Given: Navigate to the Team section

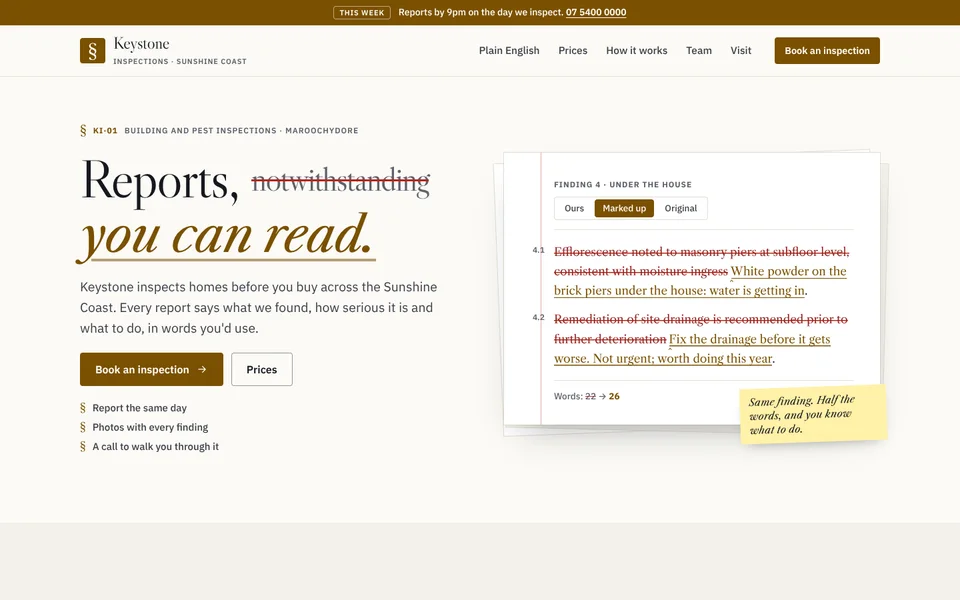Looking at the screenshot, I should coord(699,51).
